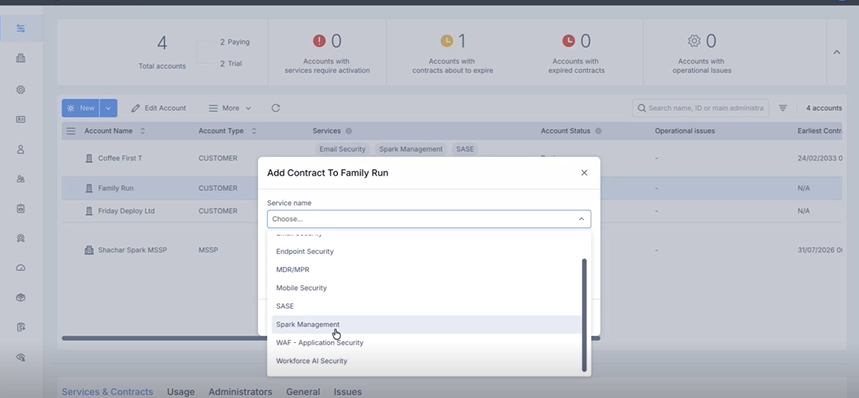859x398 pixels.
Task: Choose WAF - Application Security option
Action: 426,343
